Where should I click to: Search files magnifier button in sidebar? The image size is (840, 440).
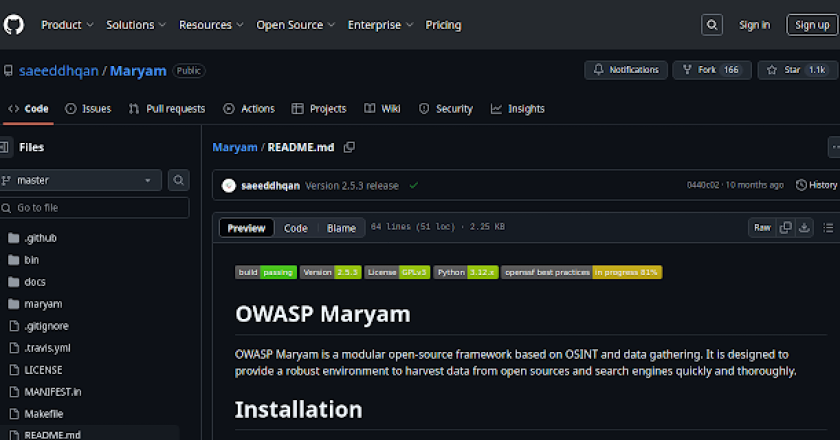point(178,180)
